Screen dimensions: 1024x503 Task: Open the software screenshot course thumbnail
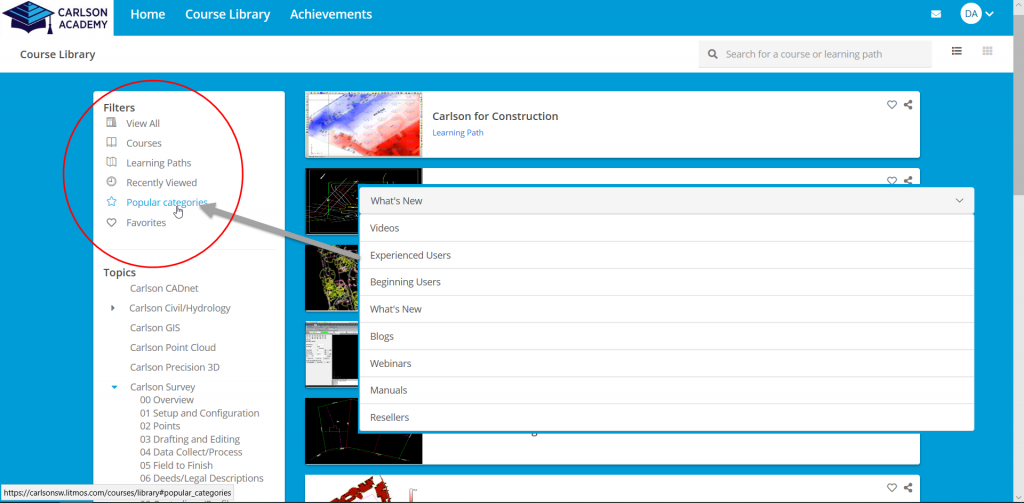coord(332,354)
